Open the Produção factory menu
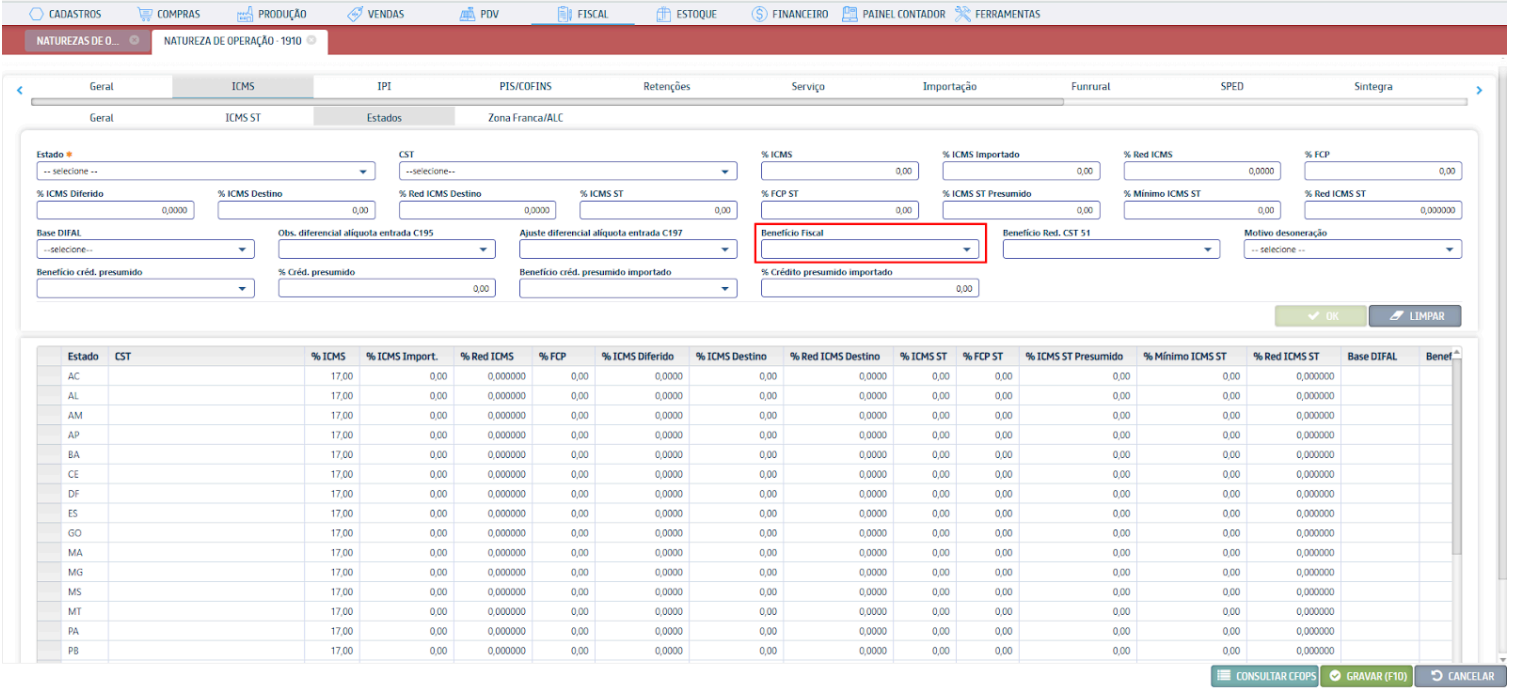 click(x=247, y=14)
